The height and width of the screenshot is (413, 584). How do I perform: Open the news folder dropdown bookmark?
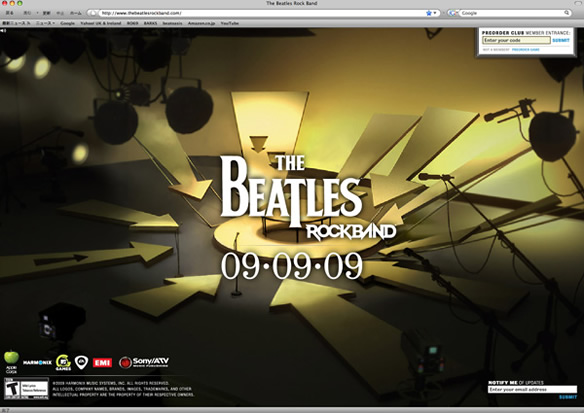point(45,23)
